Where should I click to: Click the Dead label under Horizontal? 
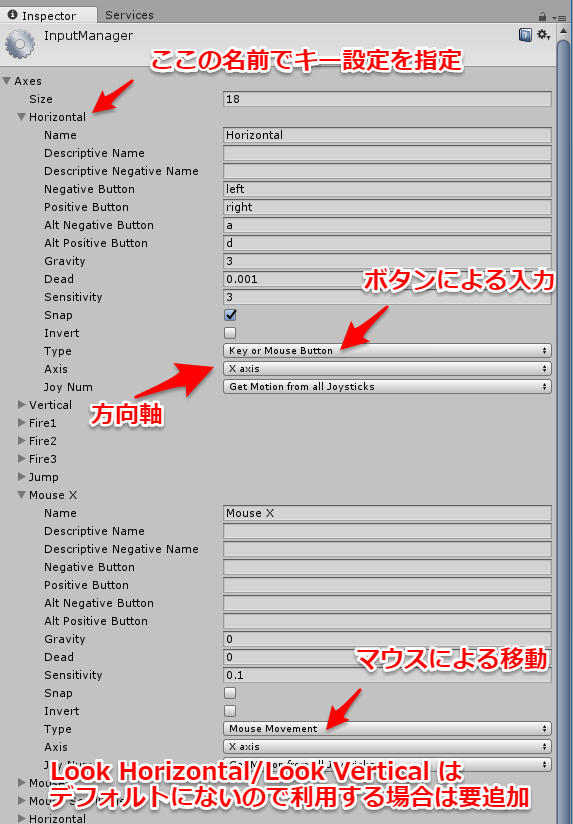(x=59, y=279)
